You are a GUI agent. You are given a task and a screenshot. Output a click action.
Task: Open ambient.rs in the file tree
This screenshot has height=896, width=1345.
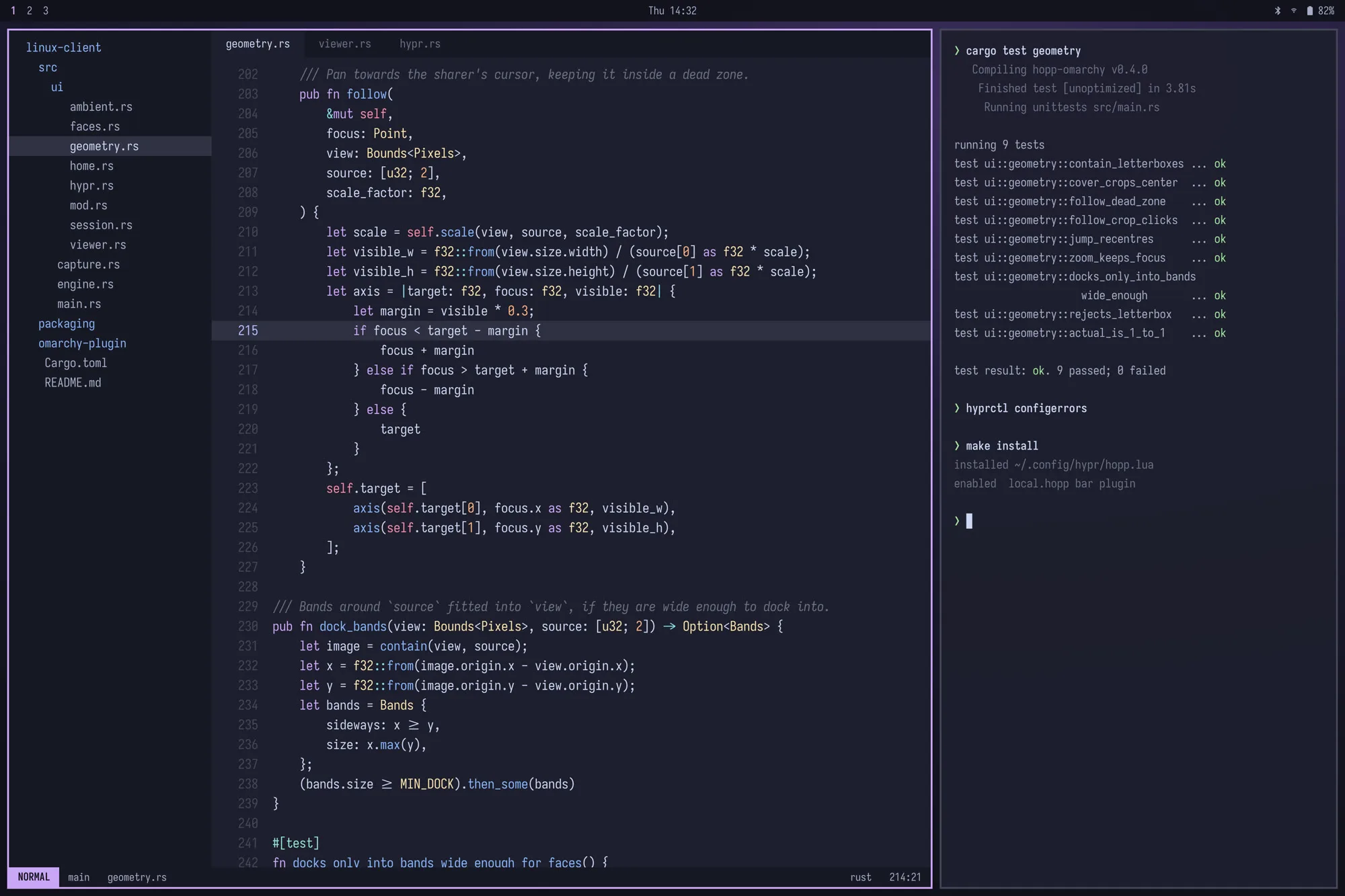(x=101, y=106)
